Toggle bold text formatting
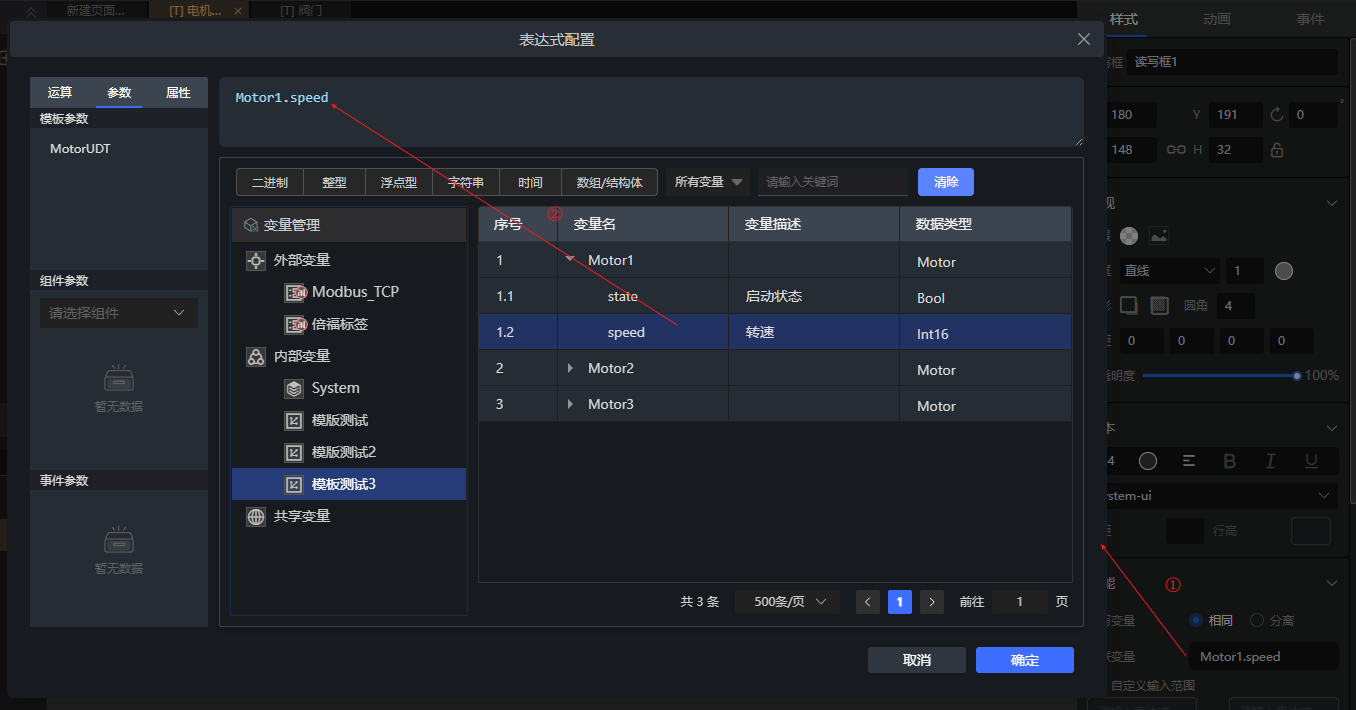 pos(1230,461)
